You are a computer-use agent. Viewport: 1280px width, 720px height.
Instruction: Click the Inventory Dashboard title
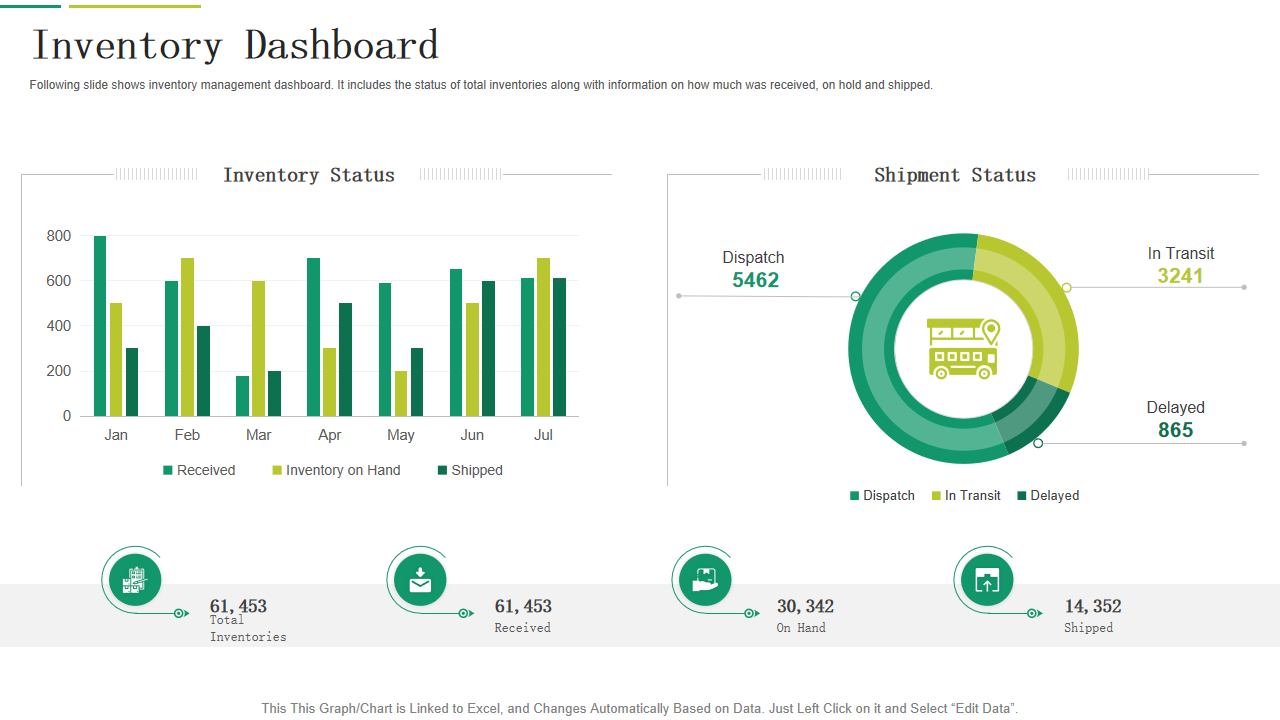click(x=235, y=46)
